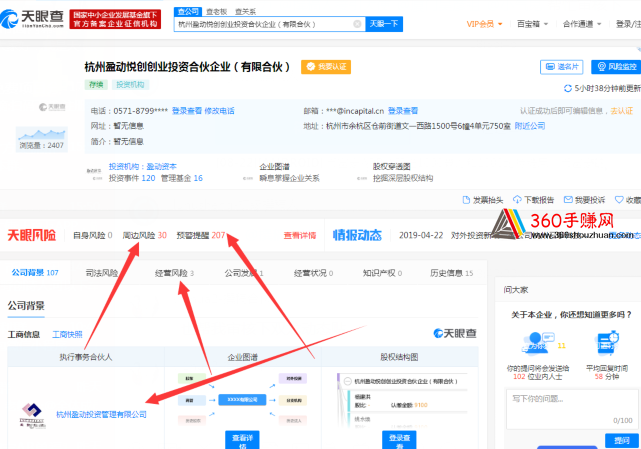Open 投资机构 盈动资本 link
Image resolution: width=641 pixels, height=449 pixels.
pos(143,166)
